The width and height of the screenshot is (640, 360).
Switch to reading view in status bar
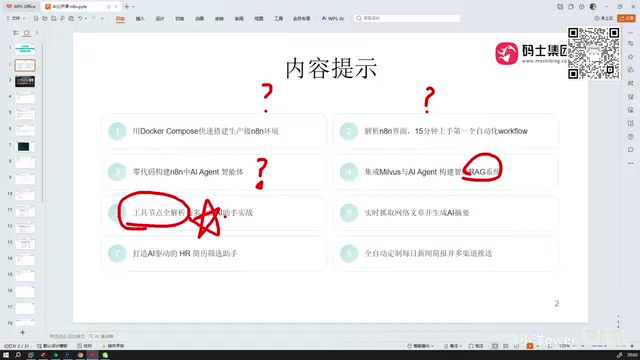pos(516,346)
